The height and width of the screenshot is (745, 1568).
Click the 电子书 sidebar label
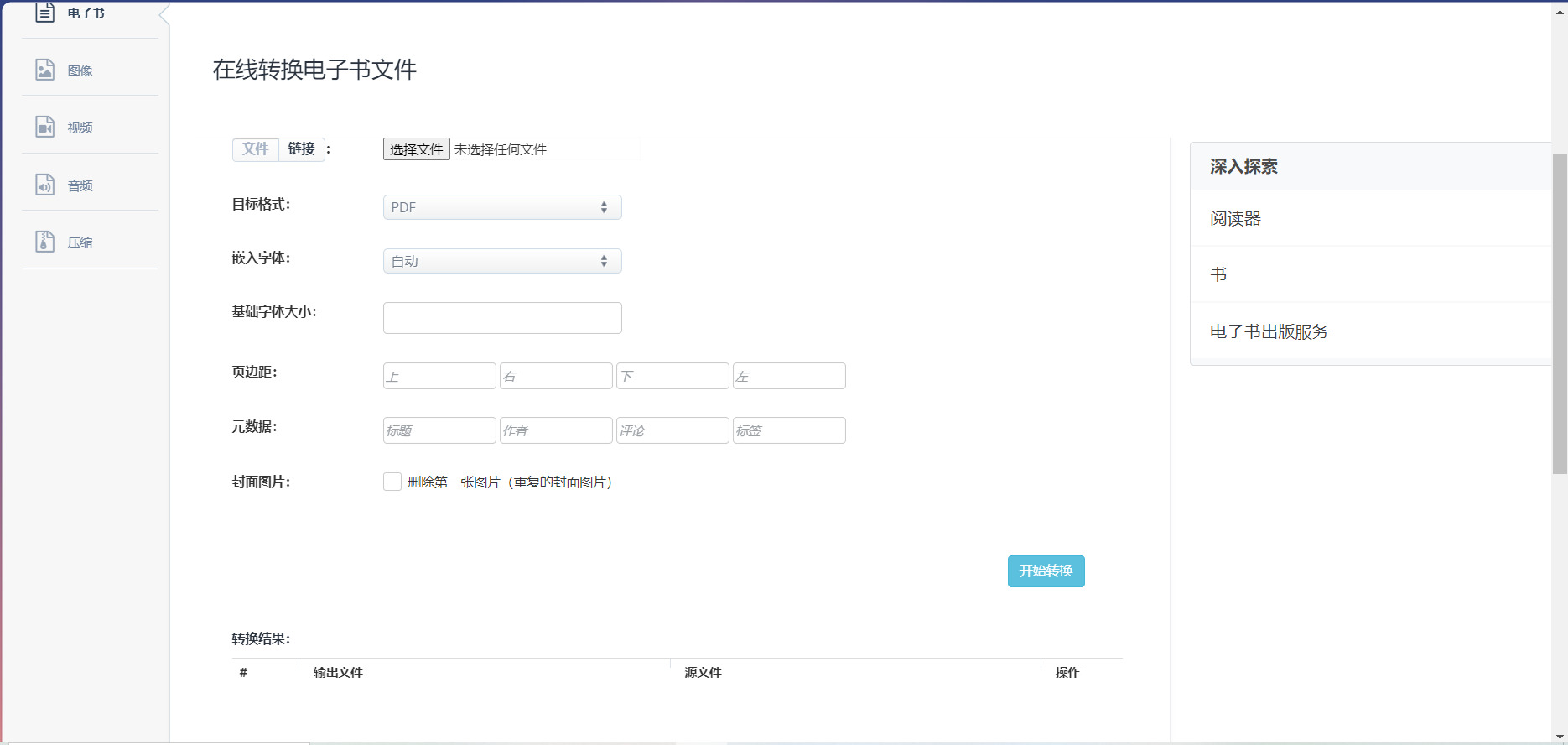pyautogui.click(x=86, y=13)
